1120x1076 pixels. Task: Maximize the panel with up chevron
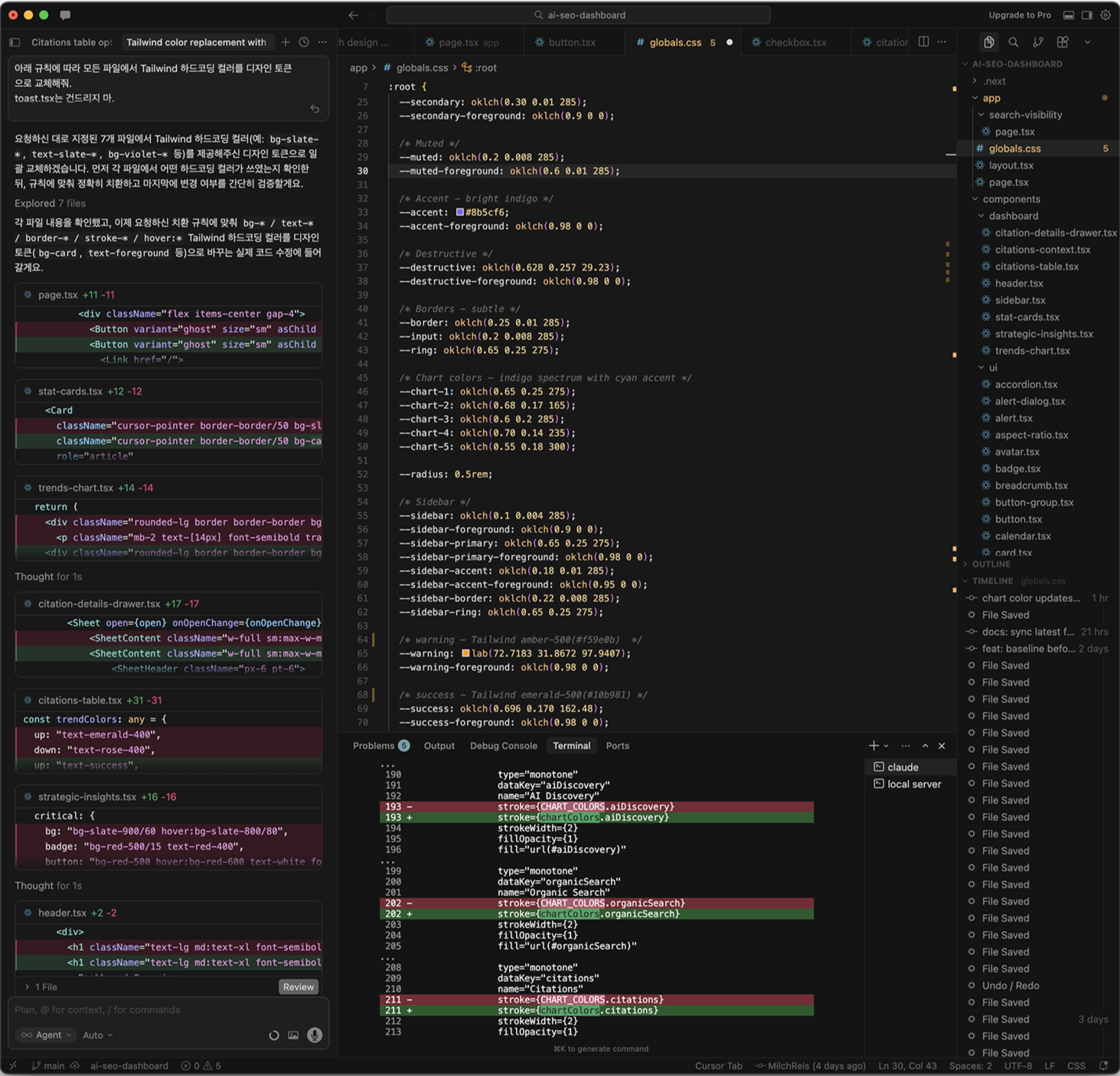pyautogui.click(x=925, y=746)
